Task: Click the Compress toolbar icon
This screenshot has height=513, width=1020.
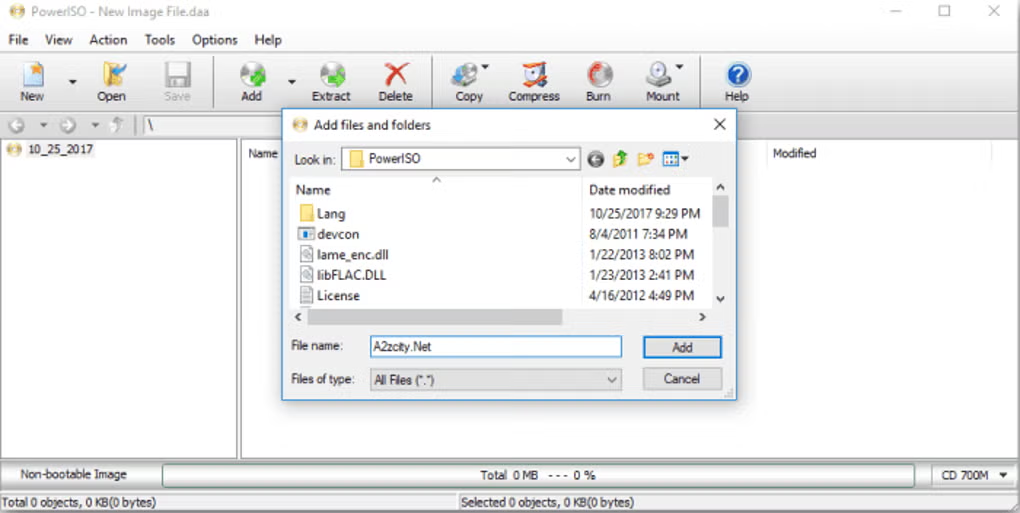Action: [x=534, y=79]
